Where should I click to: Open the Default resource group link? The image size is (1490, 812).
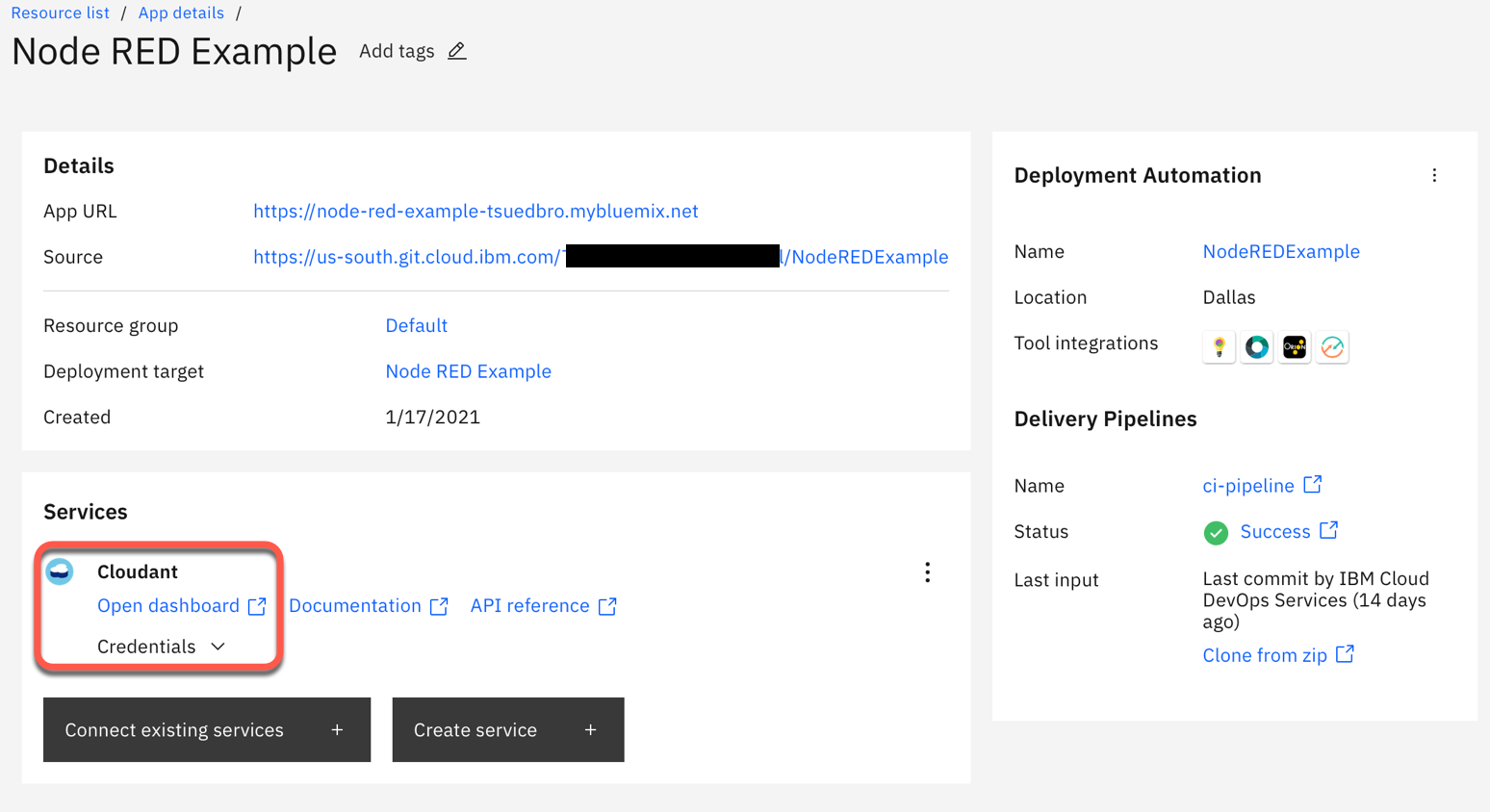coord(416,325)
